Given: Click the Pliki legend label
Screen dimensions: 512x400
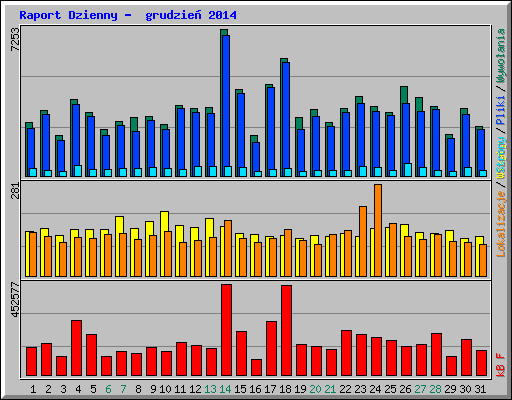Looking at the screenshot, I should (x=501, y=110).
